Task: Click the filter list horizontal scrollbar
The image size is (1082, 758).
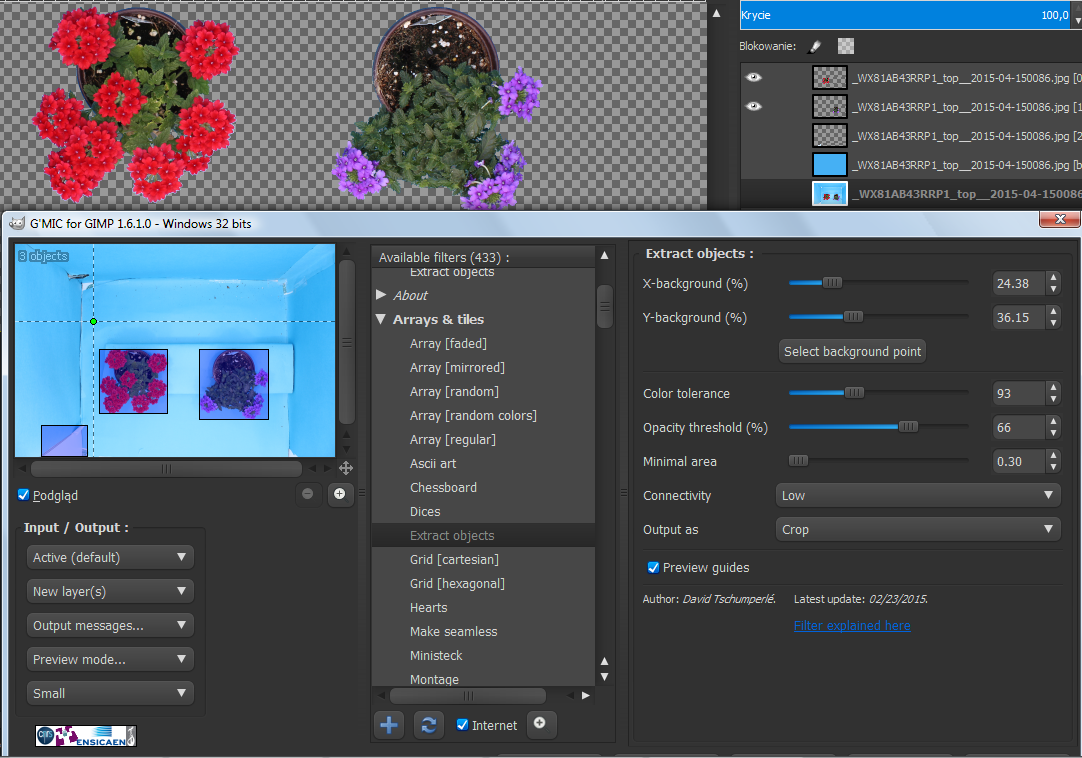Action: point(468,695)
